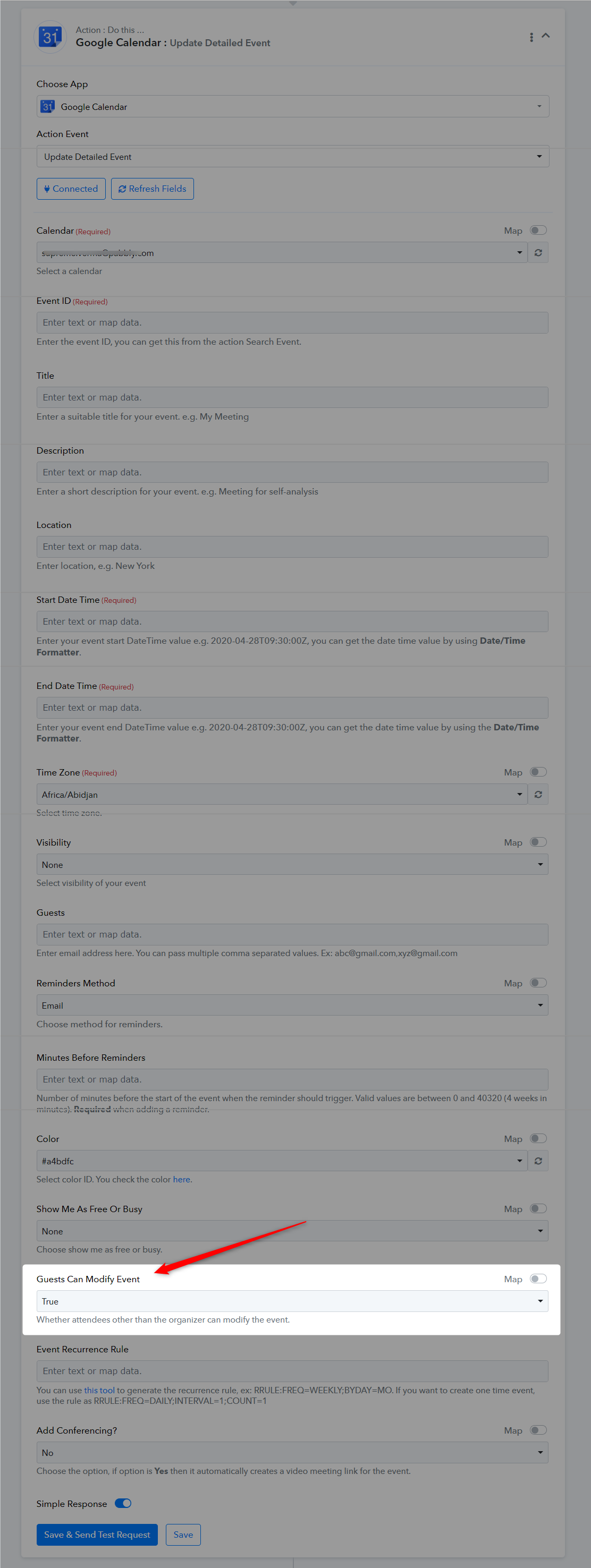Click Save & Send Test Request
Screen dimensions: 591x1568
click(97, 1535)
